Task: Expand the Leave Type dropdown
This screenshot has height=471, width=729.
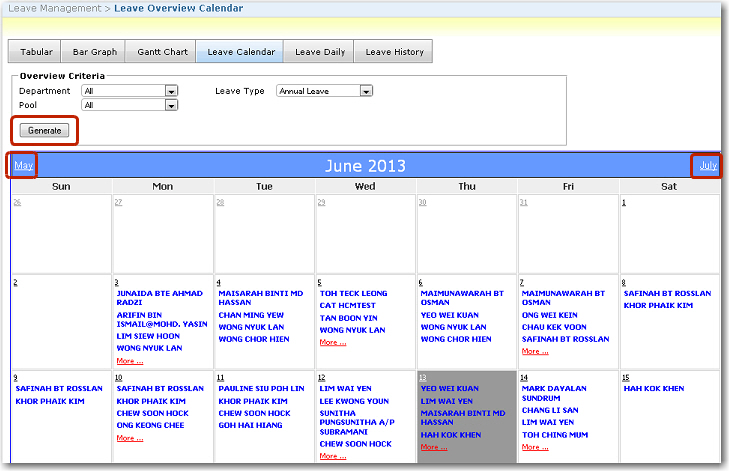Action: (x=366, y=91)
